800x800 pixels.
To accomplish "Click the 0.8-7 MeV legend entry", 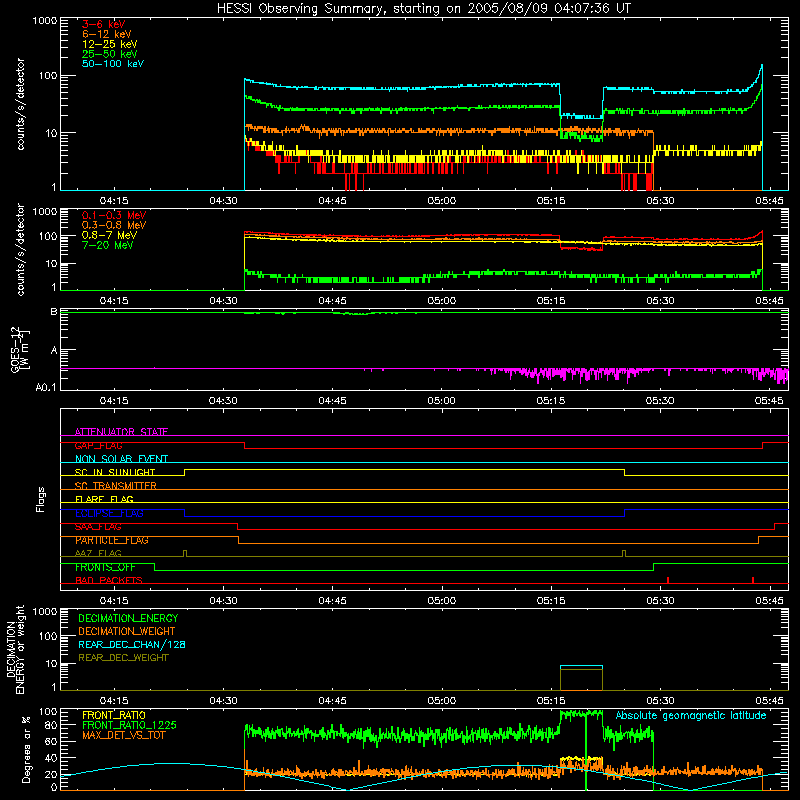I will pos(109,235).
